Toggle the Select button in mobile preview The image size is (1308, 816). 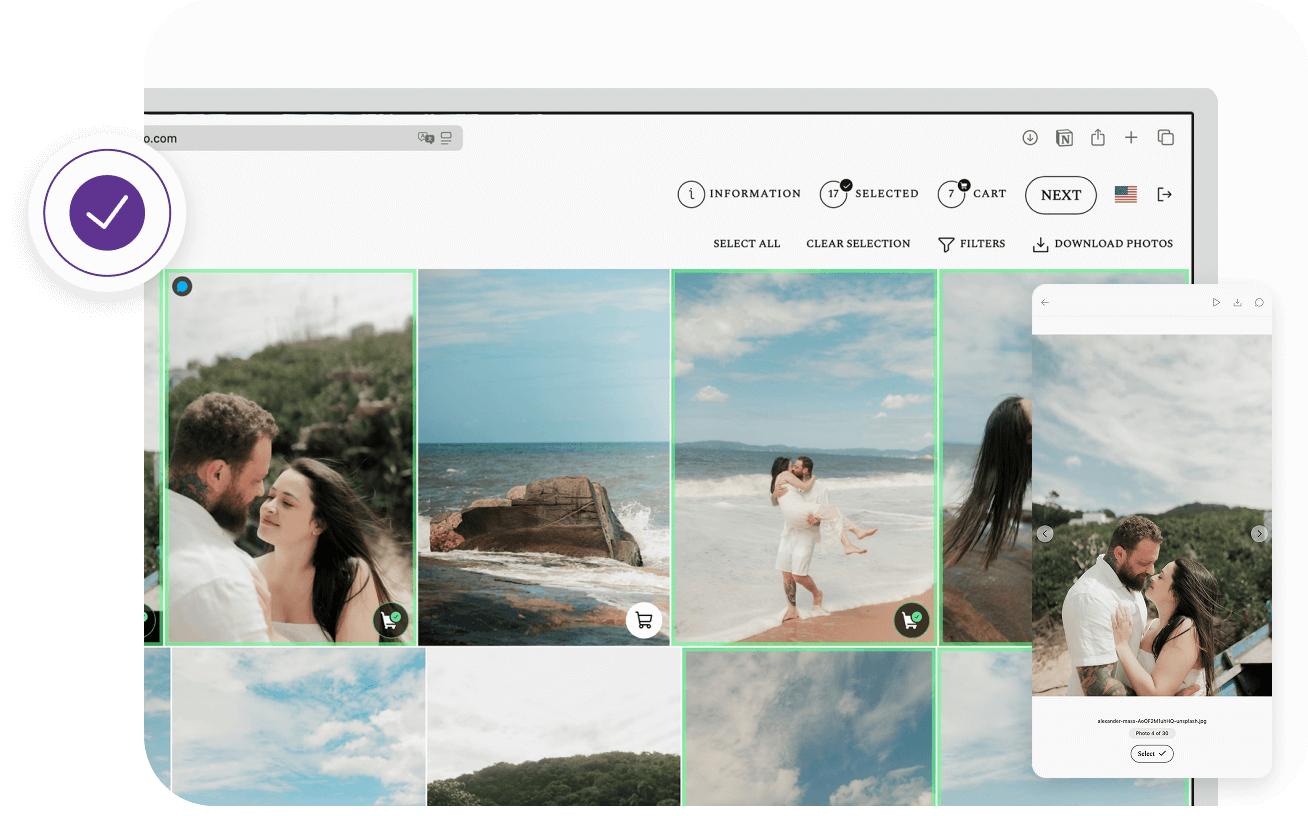coord(1152,754)
